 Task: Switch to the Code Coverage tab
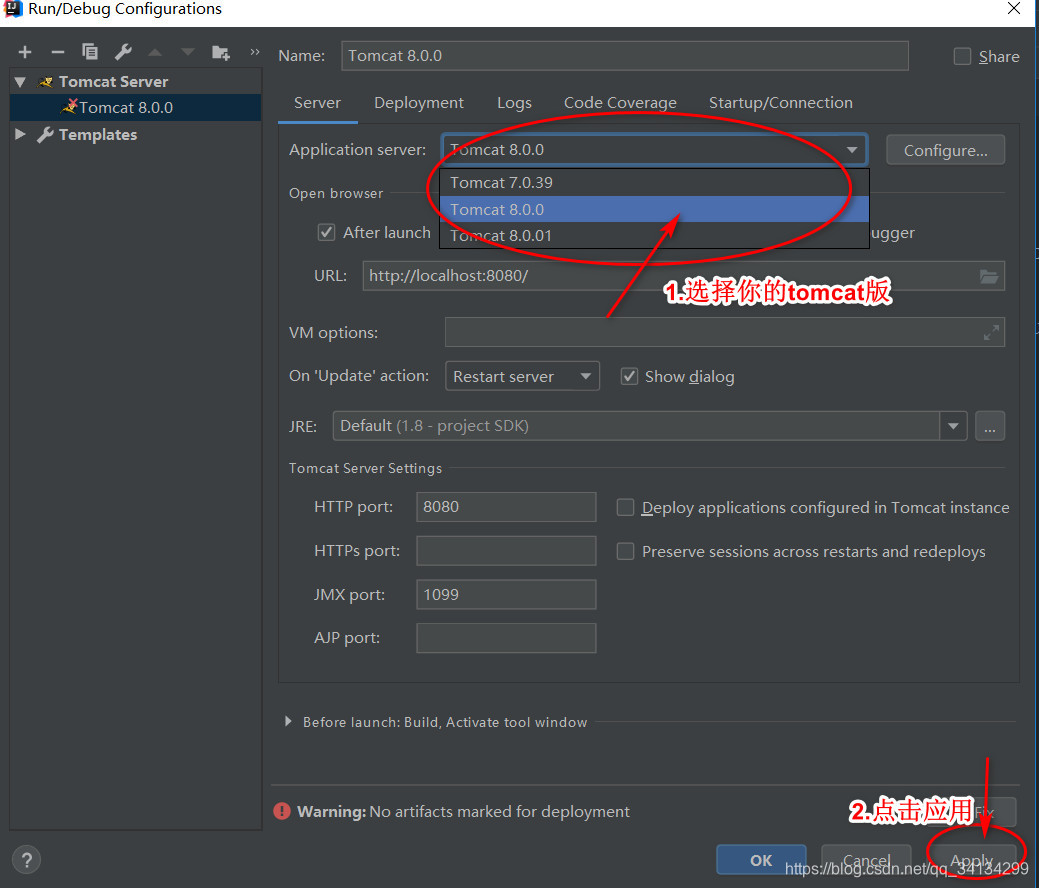pos(620,103)
